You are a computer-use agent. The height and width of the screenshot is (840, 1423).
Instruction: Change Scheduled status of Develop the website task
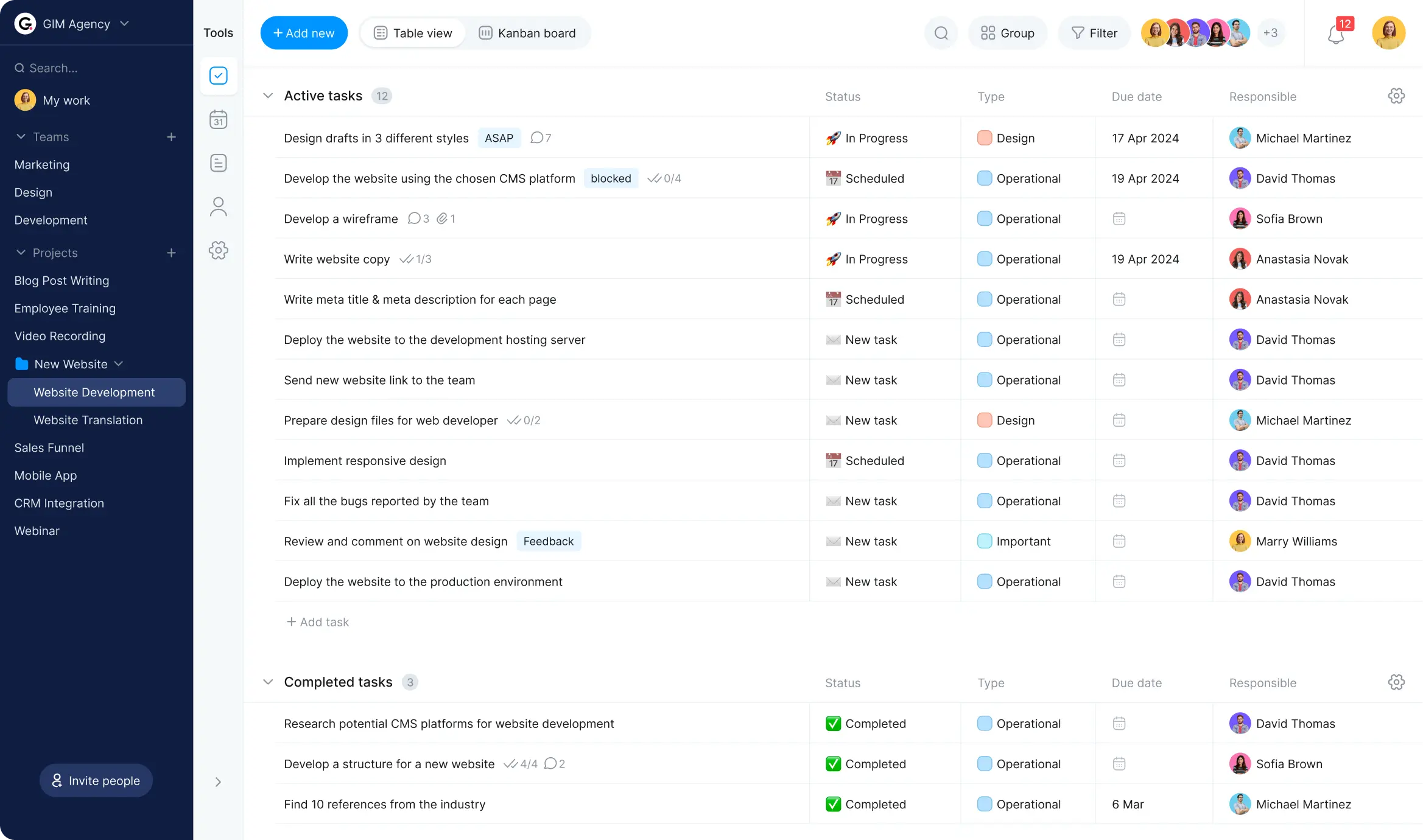(865, 178)
